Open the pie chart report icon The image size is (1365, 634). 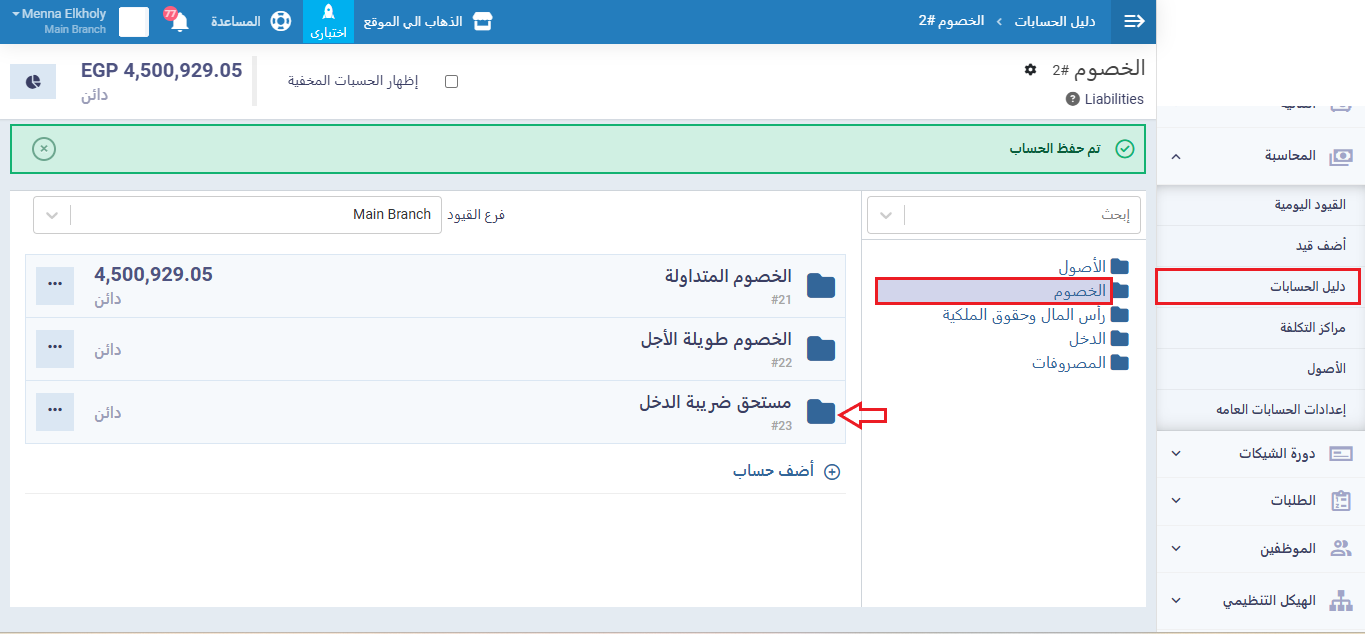point(32,81)
